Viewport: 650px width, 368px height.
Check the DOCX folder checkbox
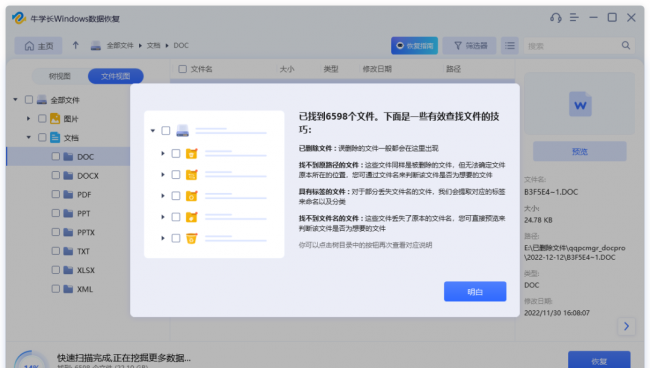pyautogui.click(x=56, y=175)
